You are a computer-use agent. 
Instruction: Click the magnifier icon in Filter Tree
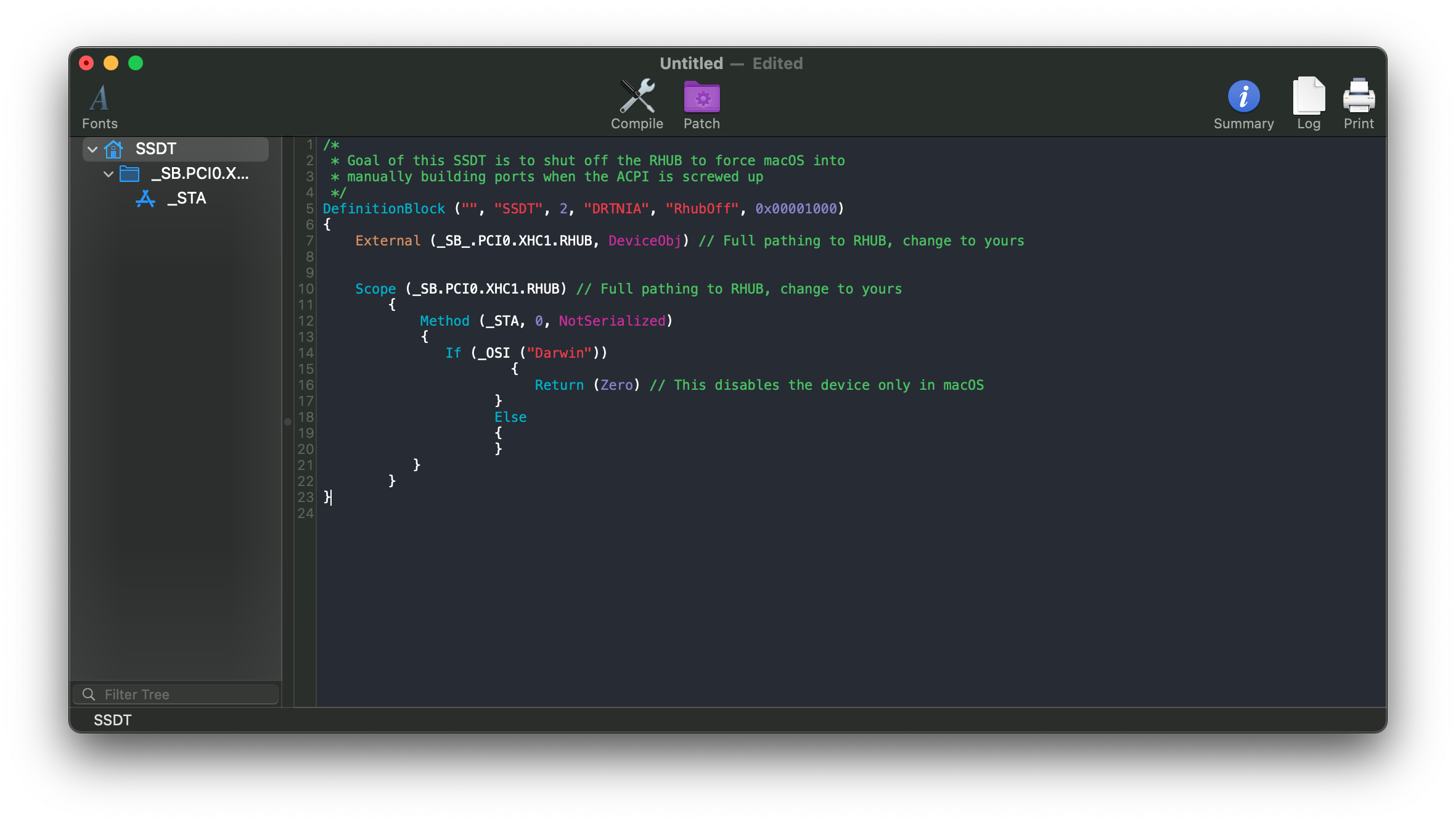tap(89, 694)
